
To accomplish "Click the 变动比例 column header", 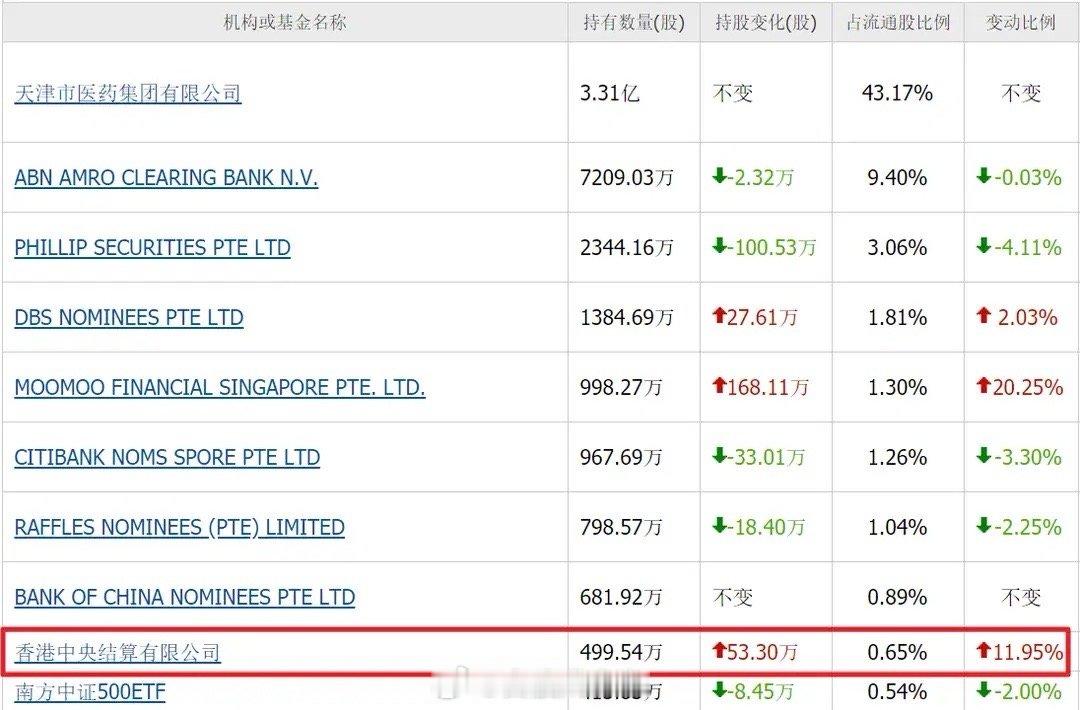I will [x=1021, y=22].
